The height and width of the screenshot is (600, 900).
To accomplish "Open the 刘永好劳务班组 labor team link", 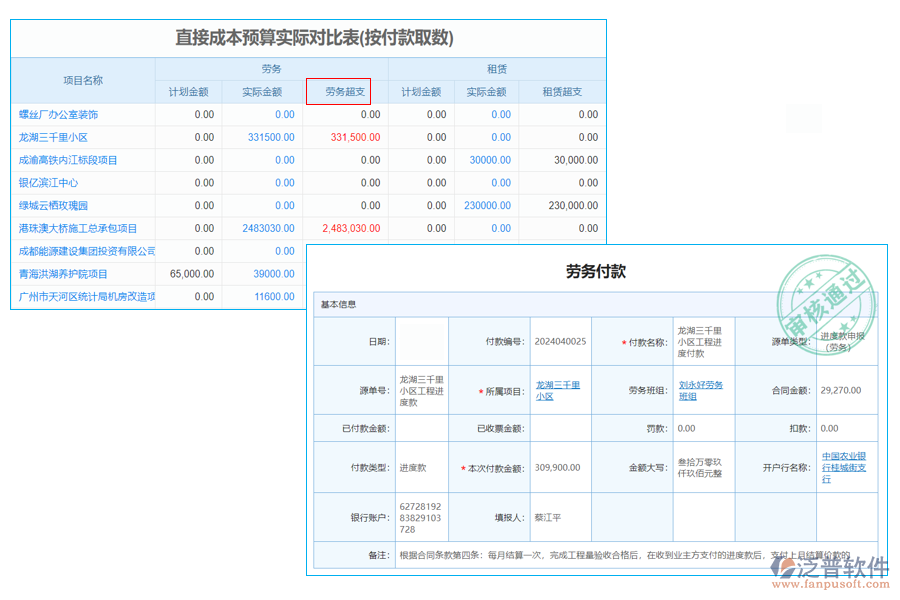I will tap(702, 390).
